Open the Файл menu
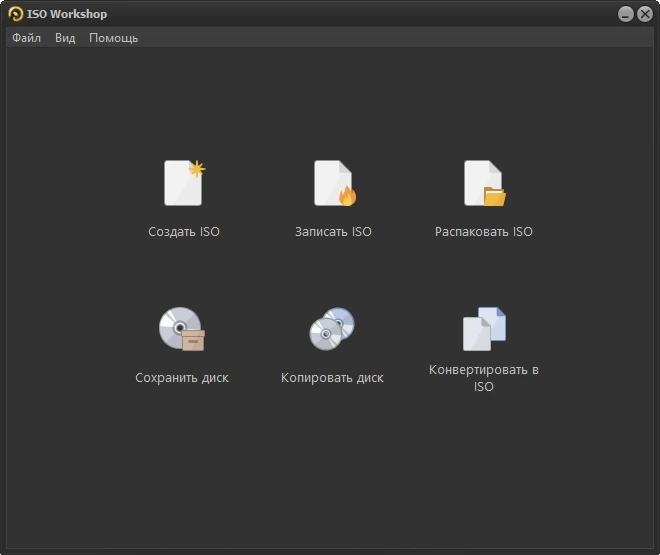The image size is (660, 555). pos(27,38)
